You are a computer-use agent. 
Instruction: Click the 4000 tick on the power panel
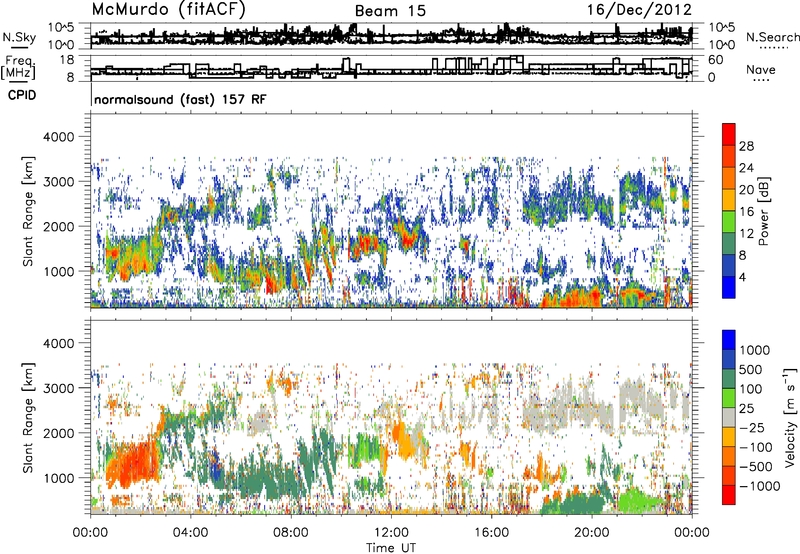(x=58, y=137)
